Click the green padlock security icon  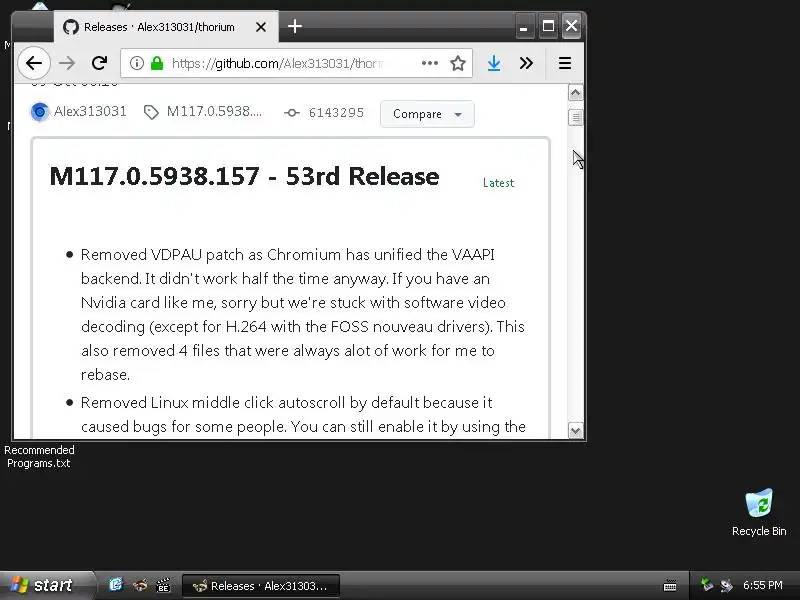click(x=157, y=63)
